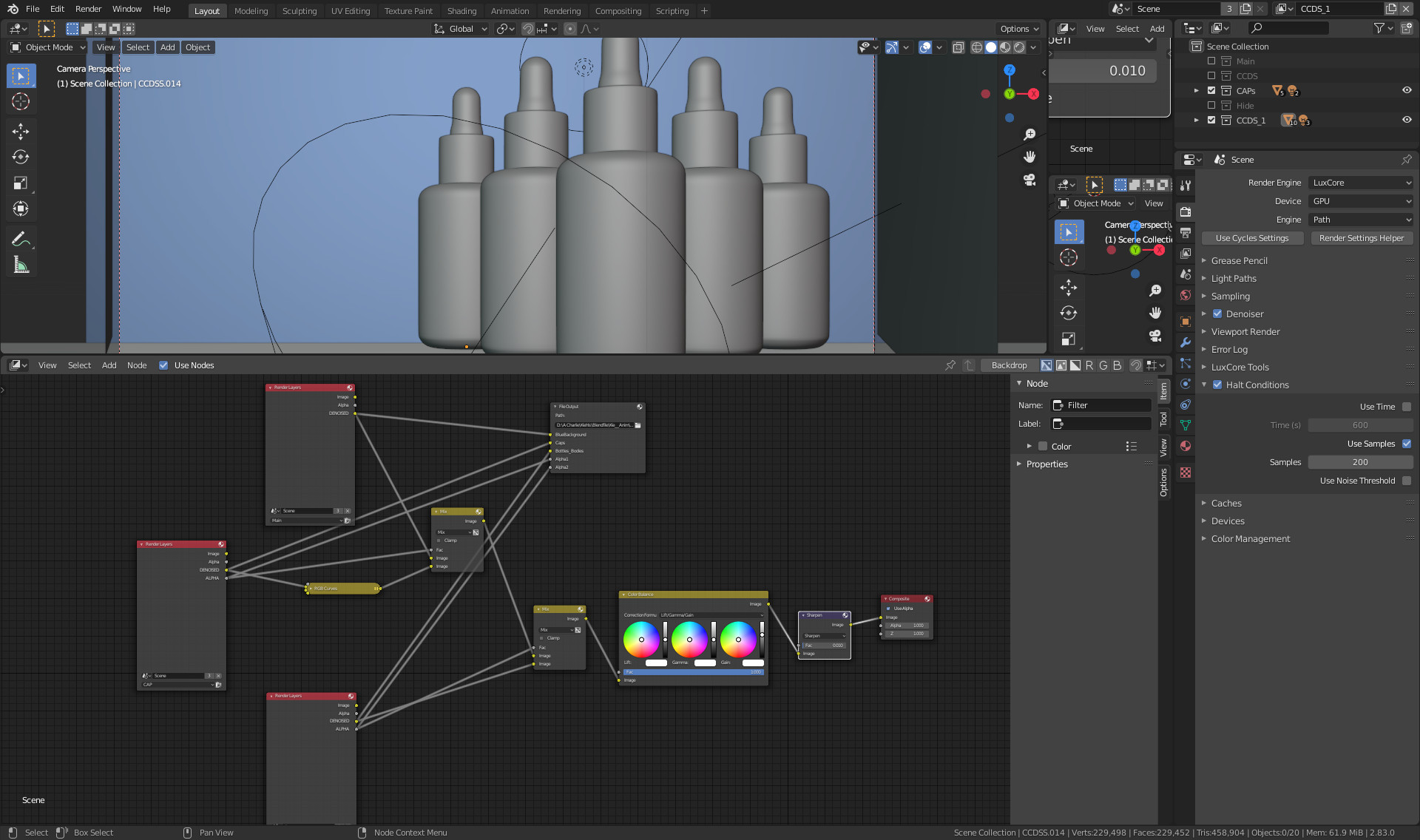Activate the Annotate pencil tool
This screenshot has height=840, width=1420.
(x=21, y=239)
